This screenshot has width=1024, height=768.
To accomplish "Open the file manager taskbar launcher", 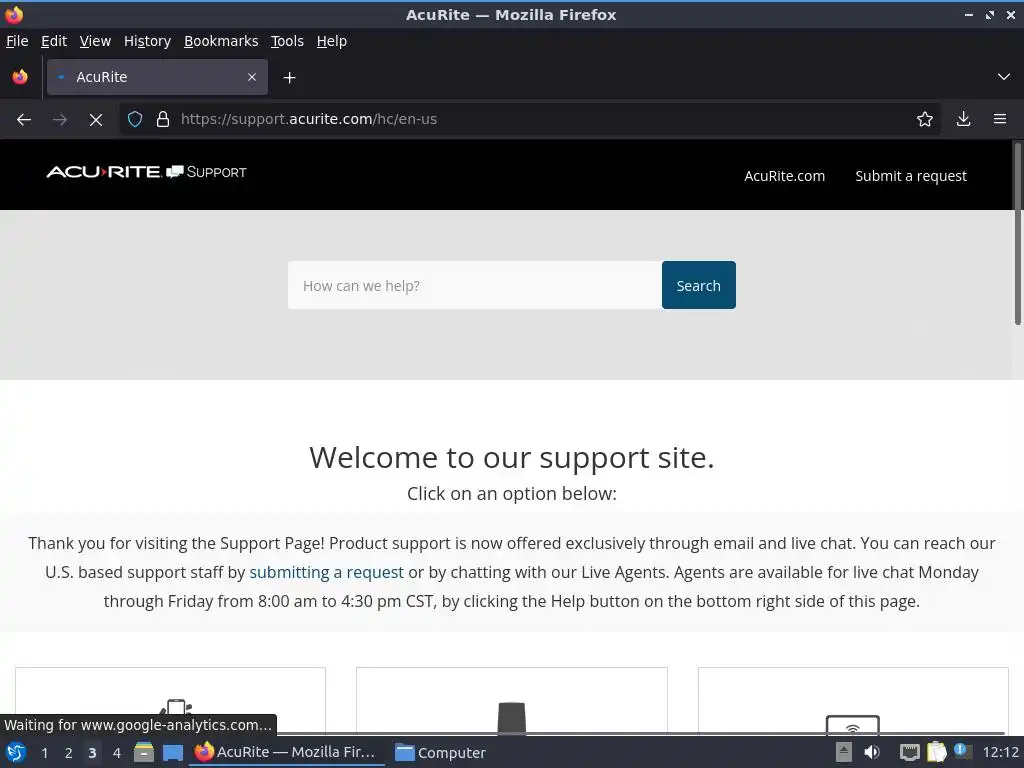I will [144, 752].
